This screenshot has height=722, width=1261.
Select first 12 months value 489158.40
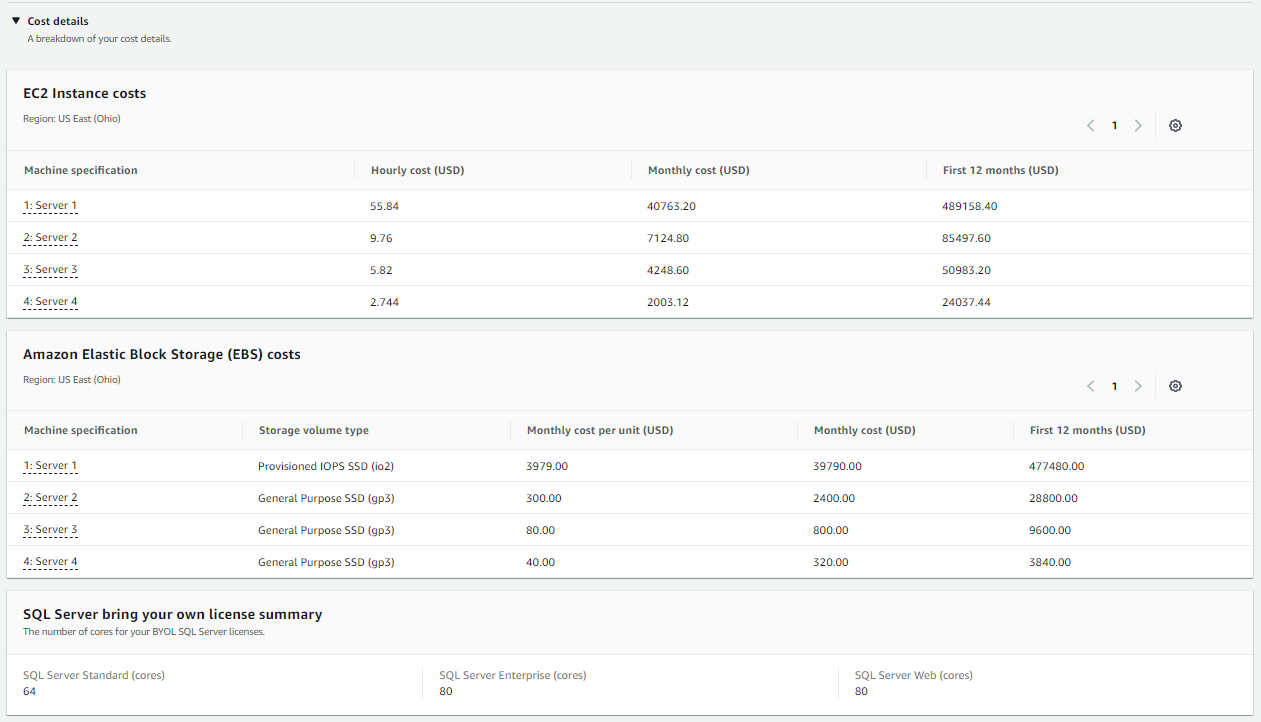pyautogui.click(x=970, y=206)
